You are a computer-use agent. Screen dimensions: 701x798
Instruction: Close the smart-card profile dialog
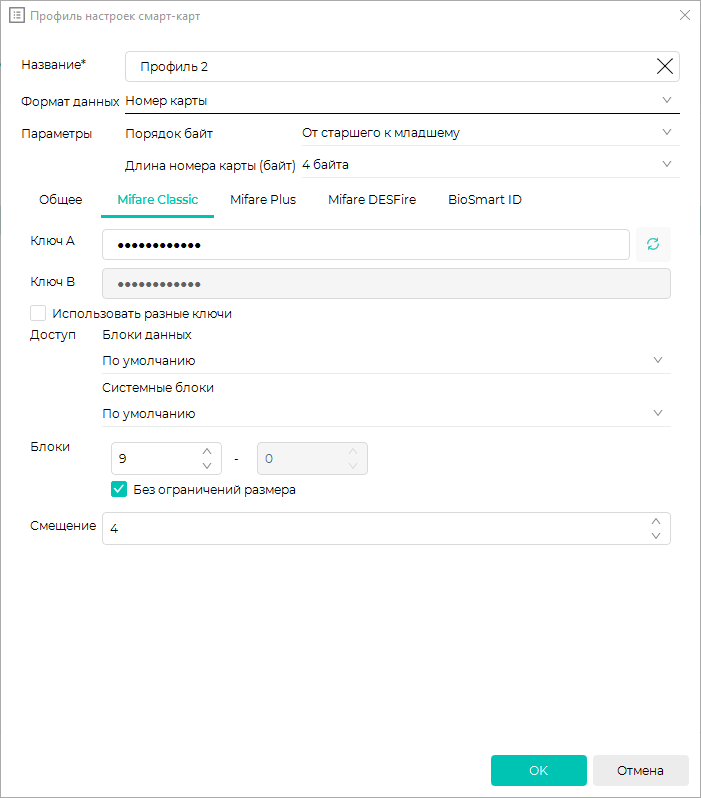[685, 15]
